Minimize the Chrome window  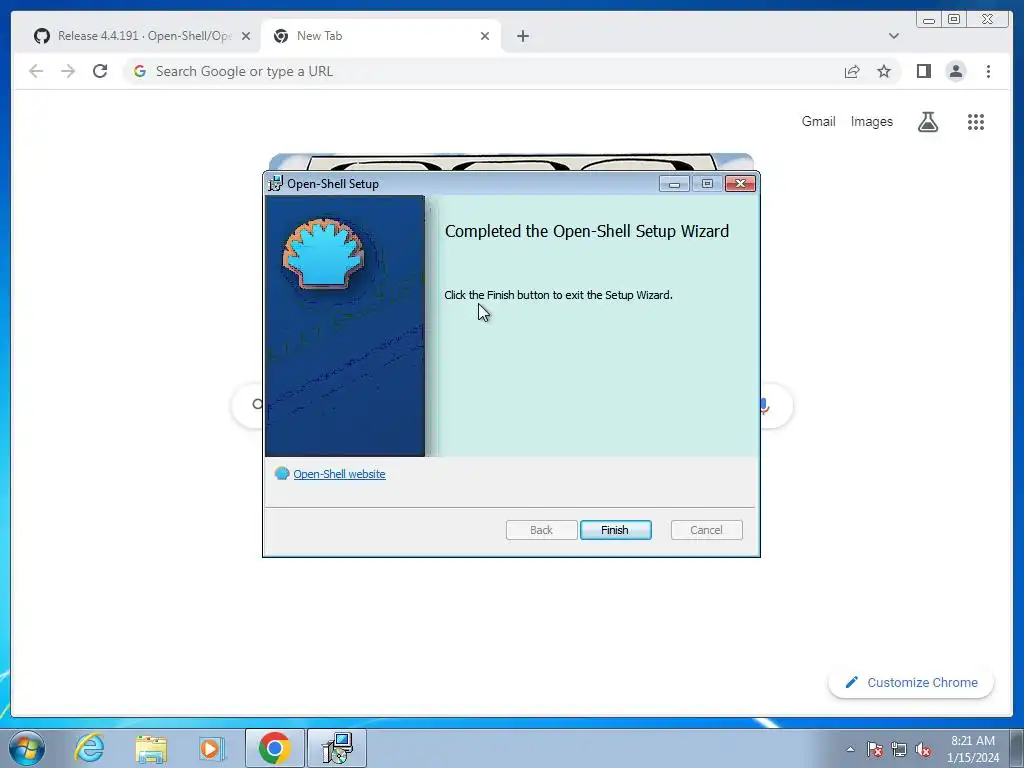pos(929,20)
